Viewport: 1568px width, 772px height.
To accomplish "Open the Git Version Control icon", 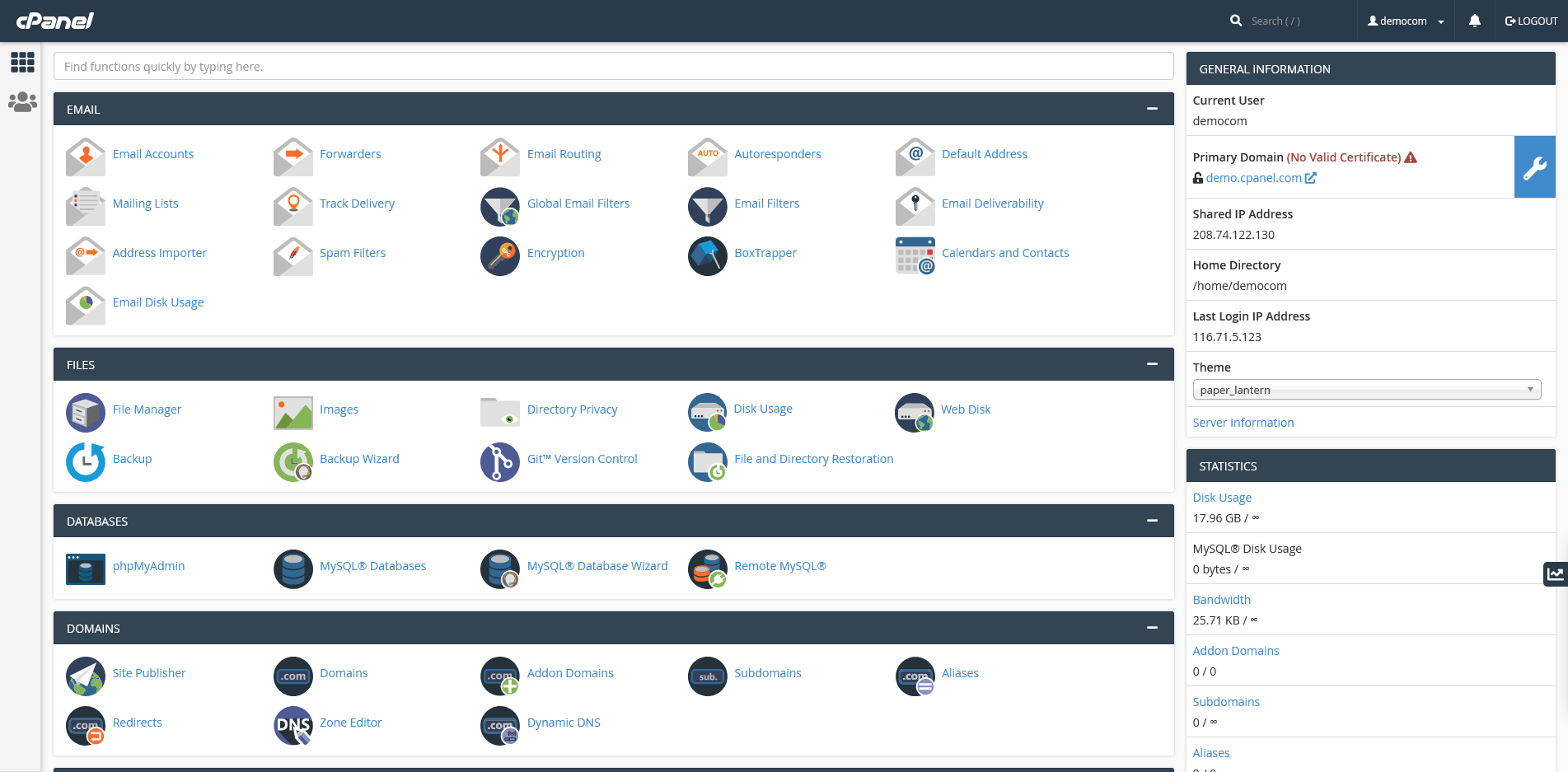I will (x=500, y=462).
